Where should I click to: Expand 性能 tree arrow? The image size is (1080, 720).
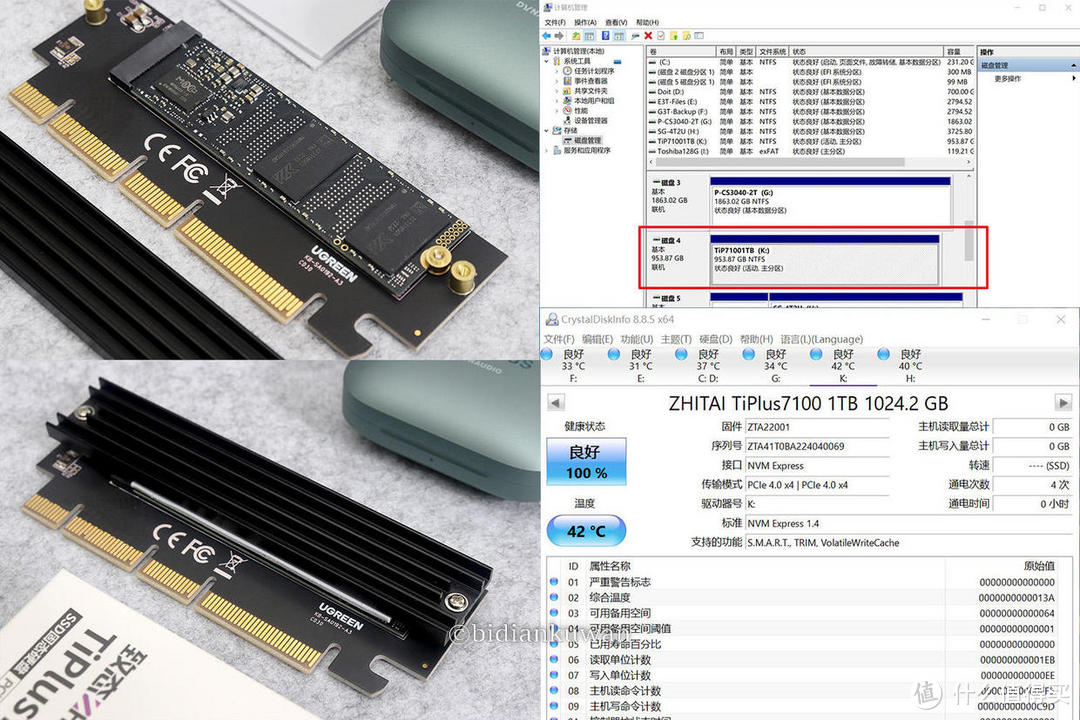pos(557,110)
